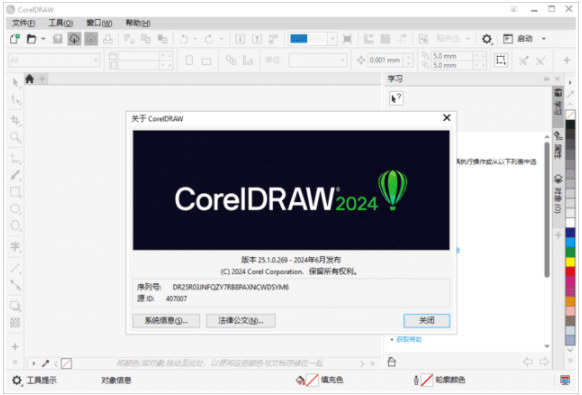This screenshot has width=582, height=395.
Task: Click the 获取帮助 link
Action: 409,339
